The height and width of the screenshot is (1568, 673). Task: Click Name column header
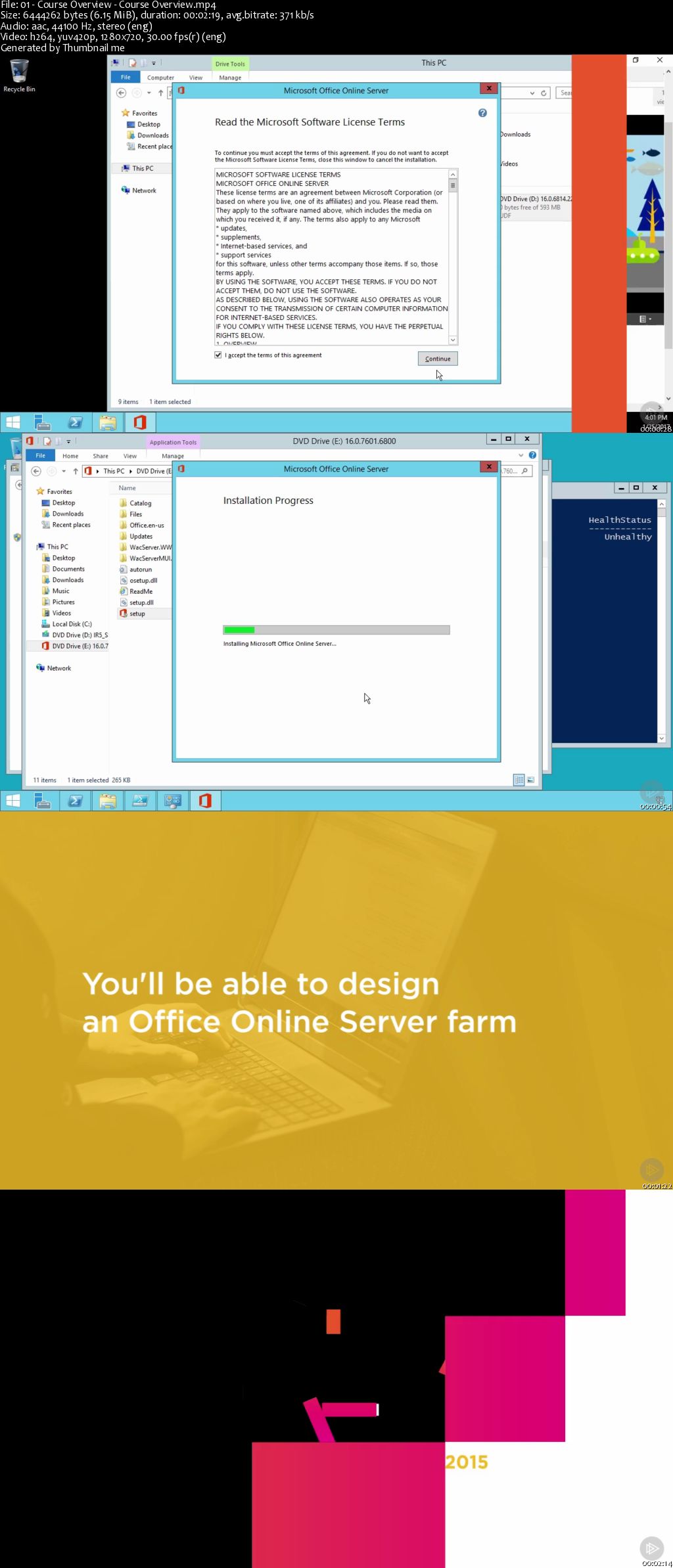coord(128,488)
